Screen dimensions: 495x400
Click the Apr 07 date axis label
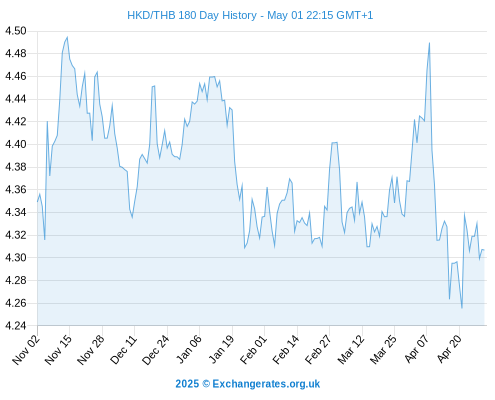[x=416, y=349]
